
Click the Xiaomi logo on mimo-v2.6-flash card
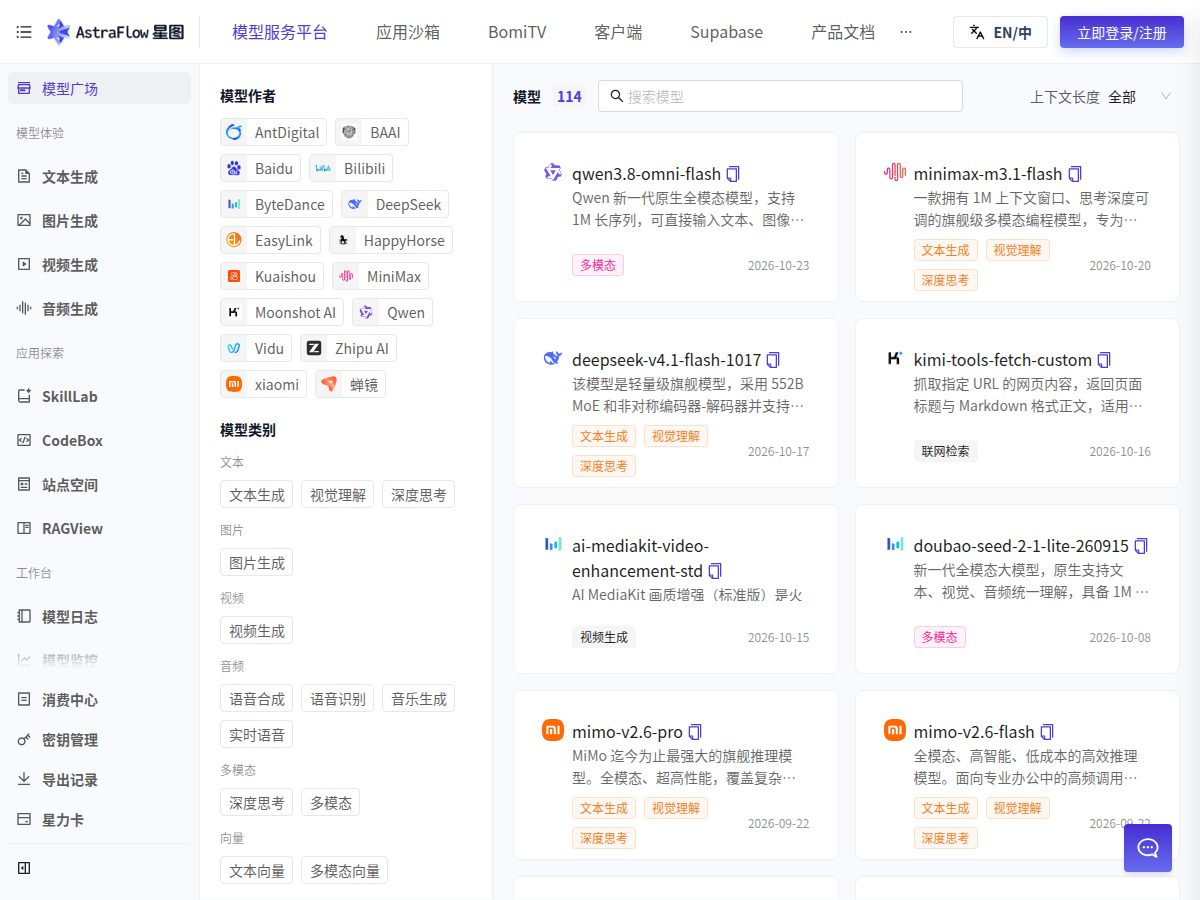895,731
